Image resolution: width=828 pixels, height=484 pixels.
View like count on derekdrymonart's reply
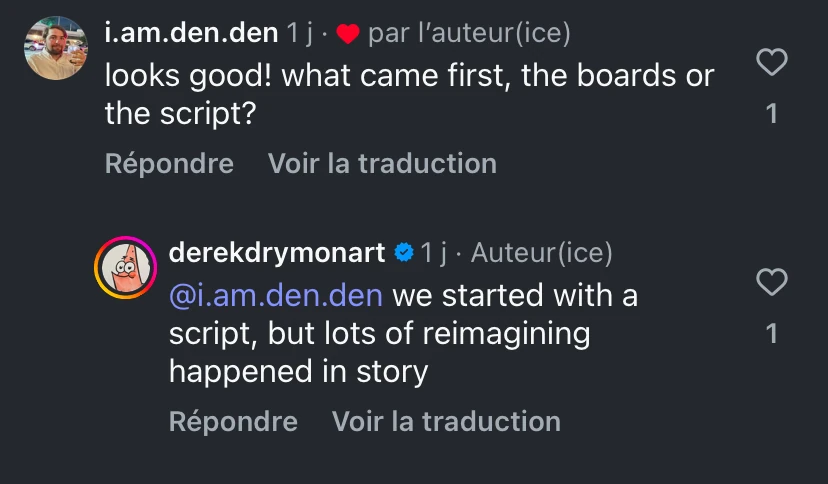[771, 334]
